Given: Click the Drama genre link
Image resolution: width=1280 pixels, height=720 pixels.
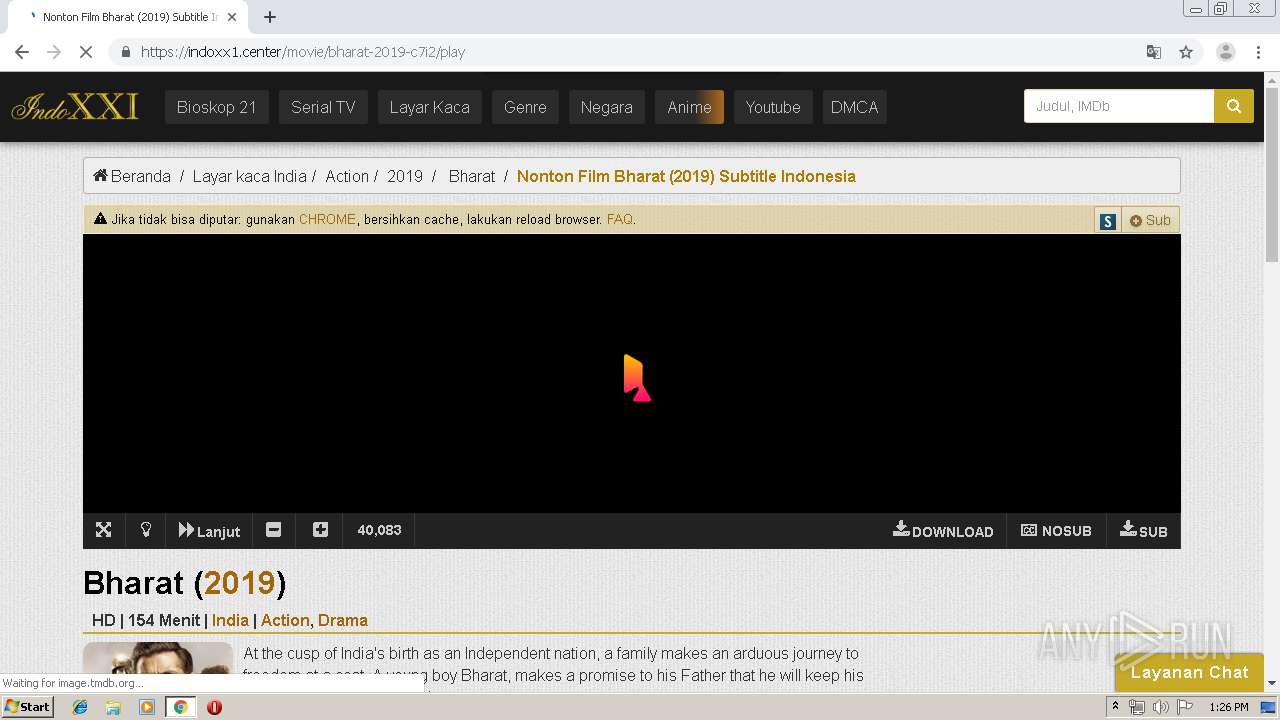Looking at the screenshot, I should click(x=343, y=620).
